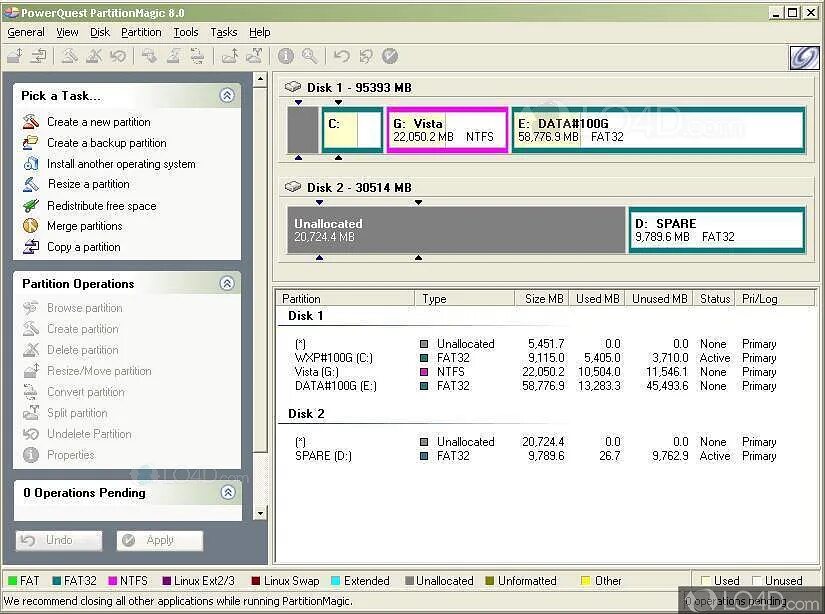Click the sidebar scrollbar up arrow
The image size is (825, 614).
(x=260, y=79)
